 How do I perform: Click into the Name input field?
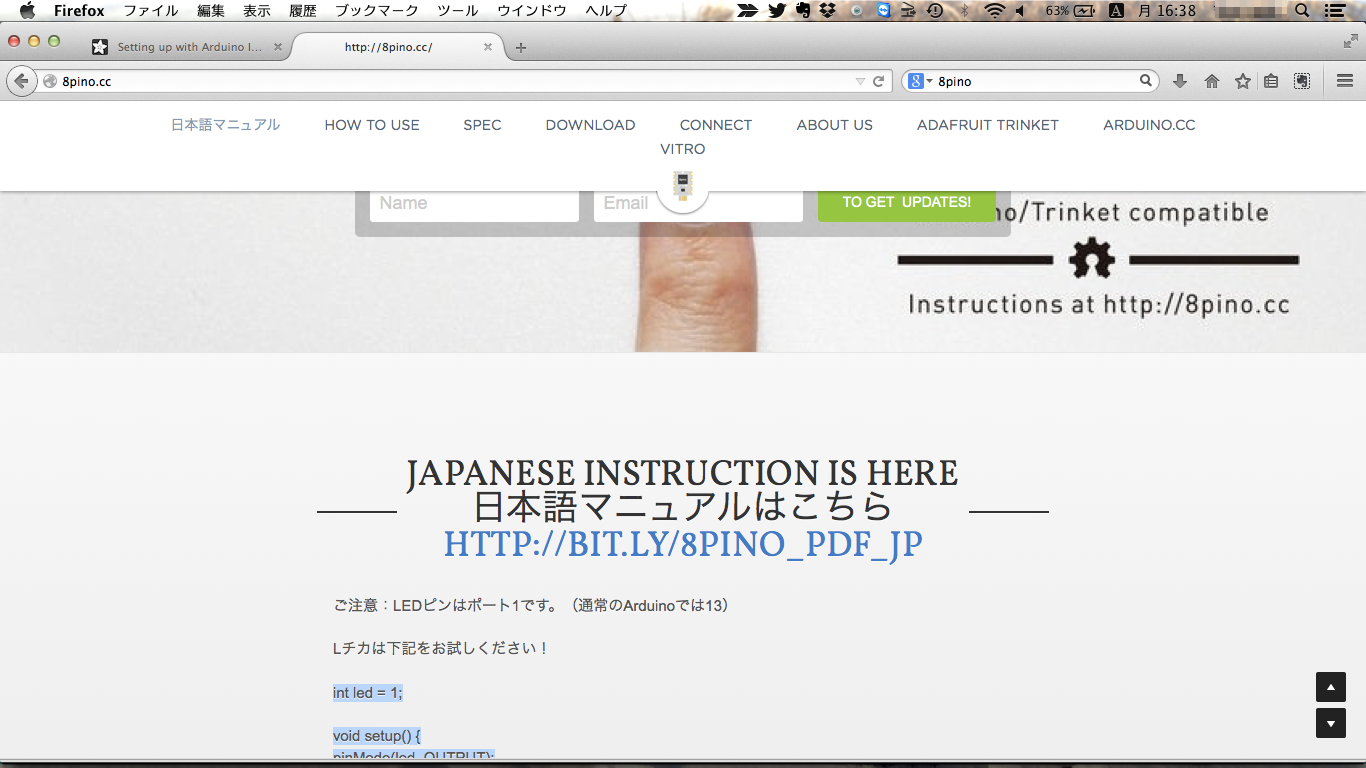pyautogui.click(x=474, y=204)
